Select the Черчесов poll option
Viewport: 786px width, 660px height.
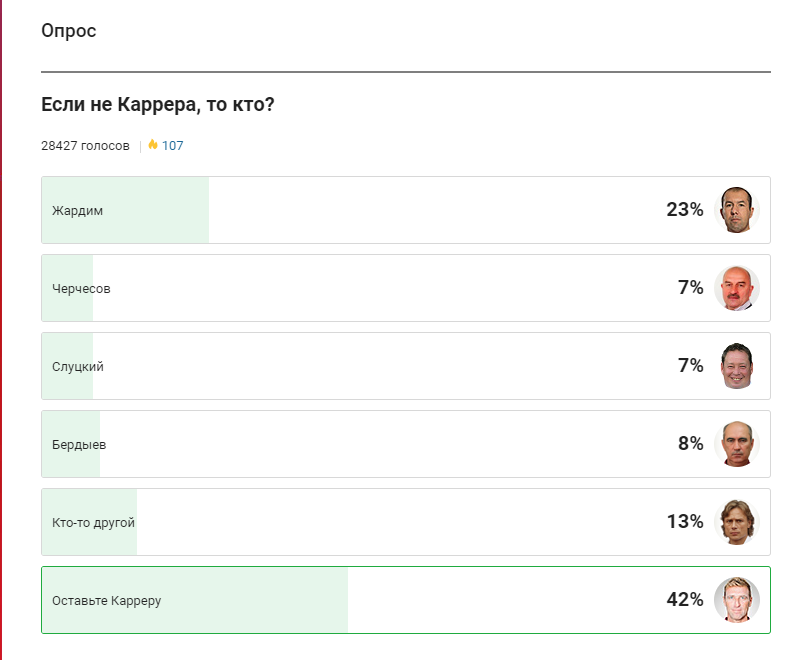point(82,289)
